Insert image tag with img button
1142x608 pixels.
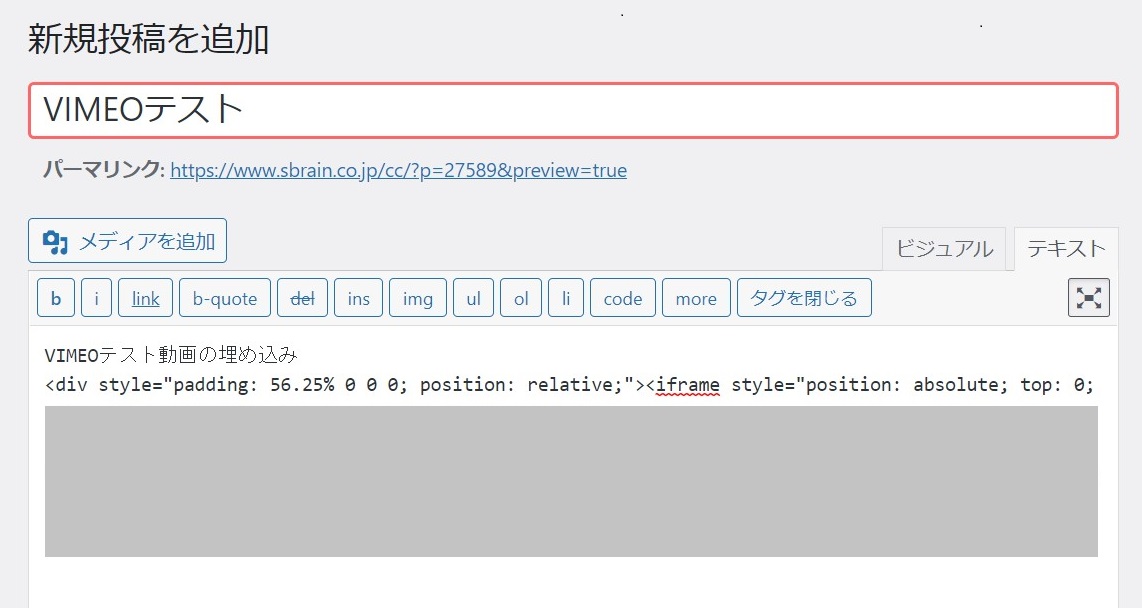[418, 298]
